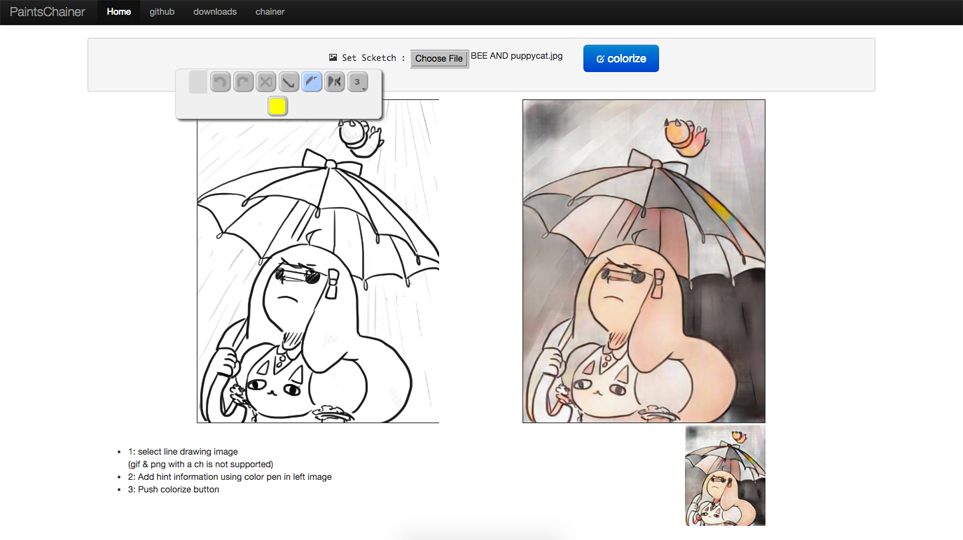Viewport: 963px width, 540px height.
Task: Select the highlighted pen tool
Action: (x=312, y=82)
